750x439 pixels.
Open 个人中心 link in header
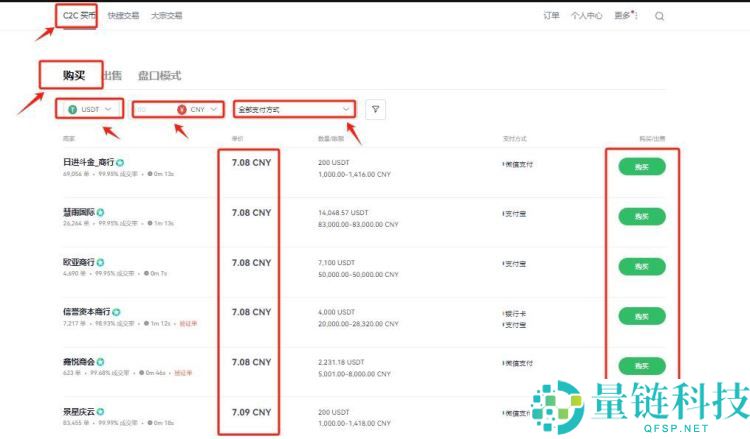[x=586, y=16]
